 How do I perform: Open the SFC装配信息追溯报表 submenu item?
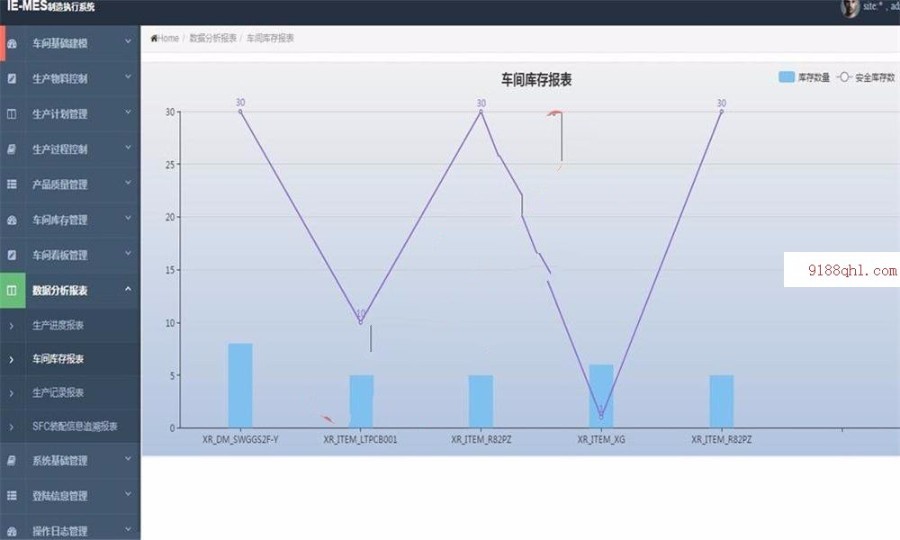75,426
